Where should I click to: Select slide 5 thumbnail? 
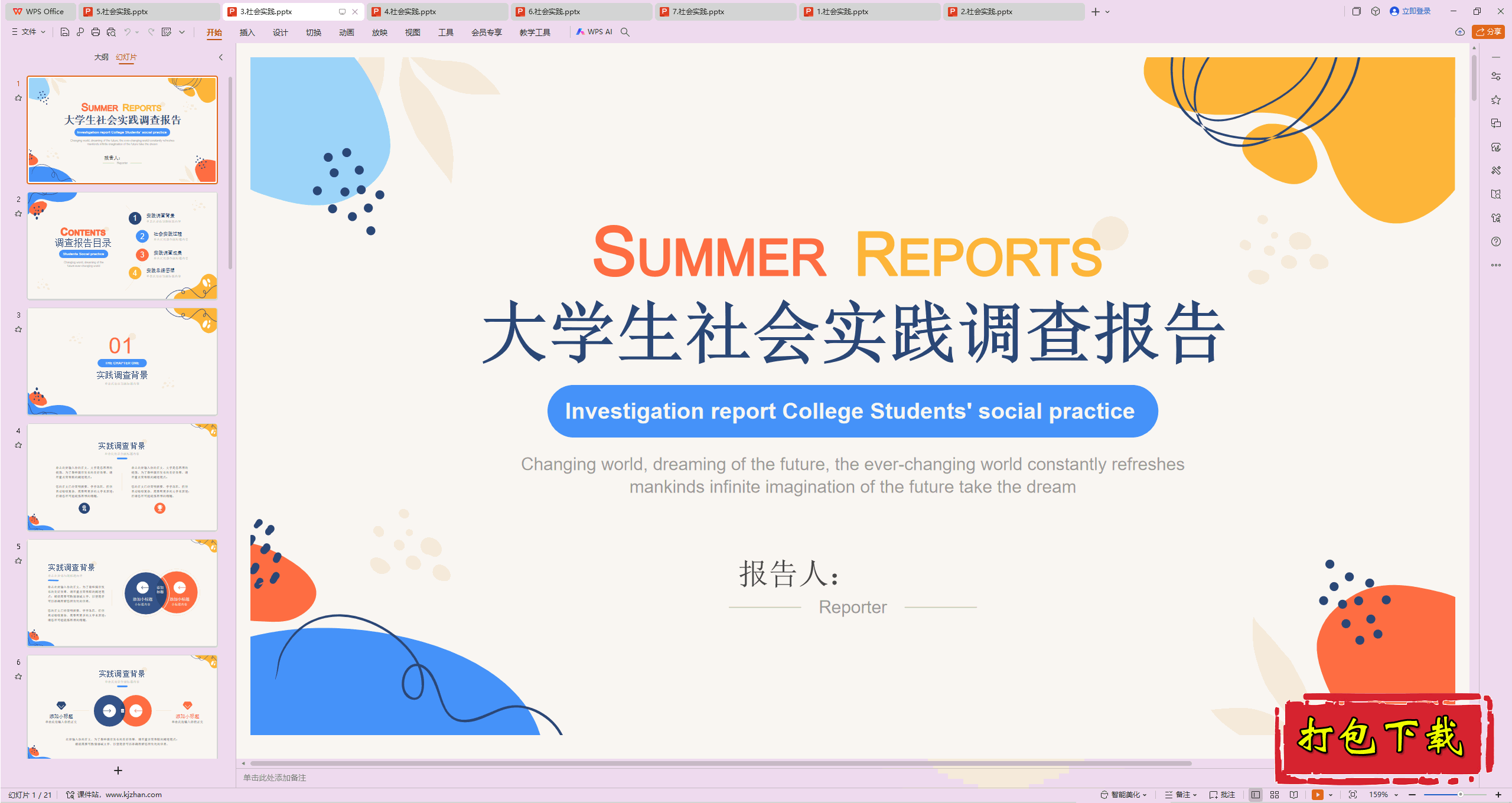tap(122, 593)
